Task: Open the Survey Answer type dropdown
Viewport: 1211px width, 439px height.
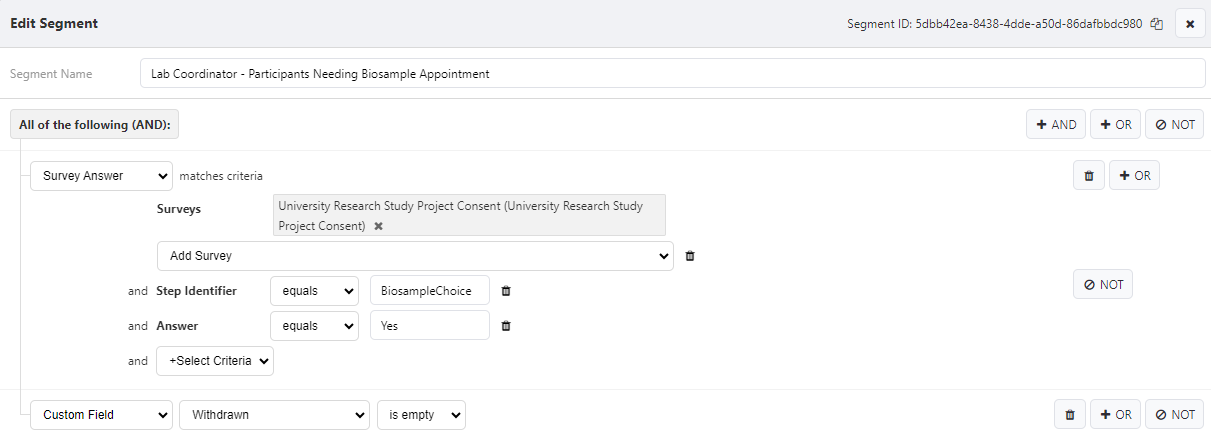Action: tap(102, 176)
